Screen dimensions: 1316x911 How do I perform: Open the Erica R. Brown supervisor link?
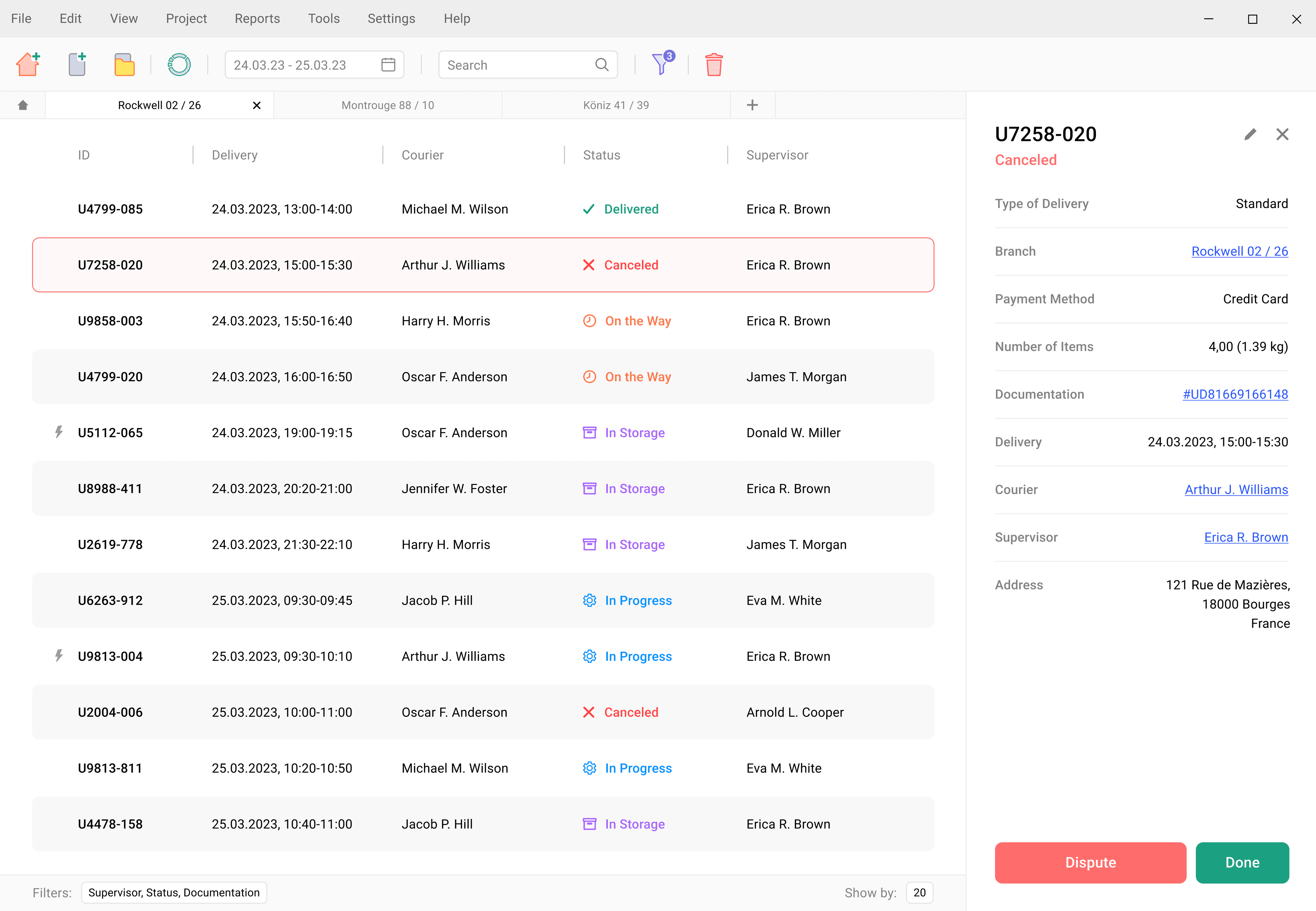coord(1246,537)
